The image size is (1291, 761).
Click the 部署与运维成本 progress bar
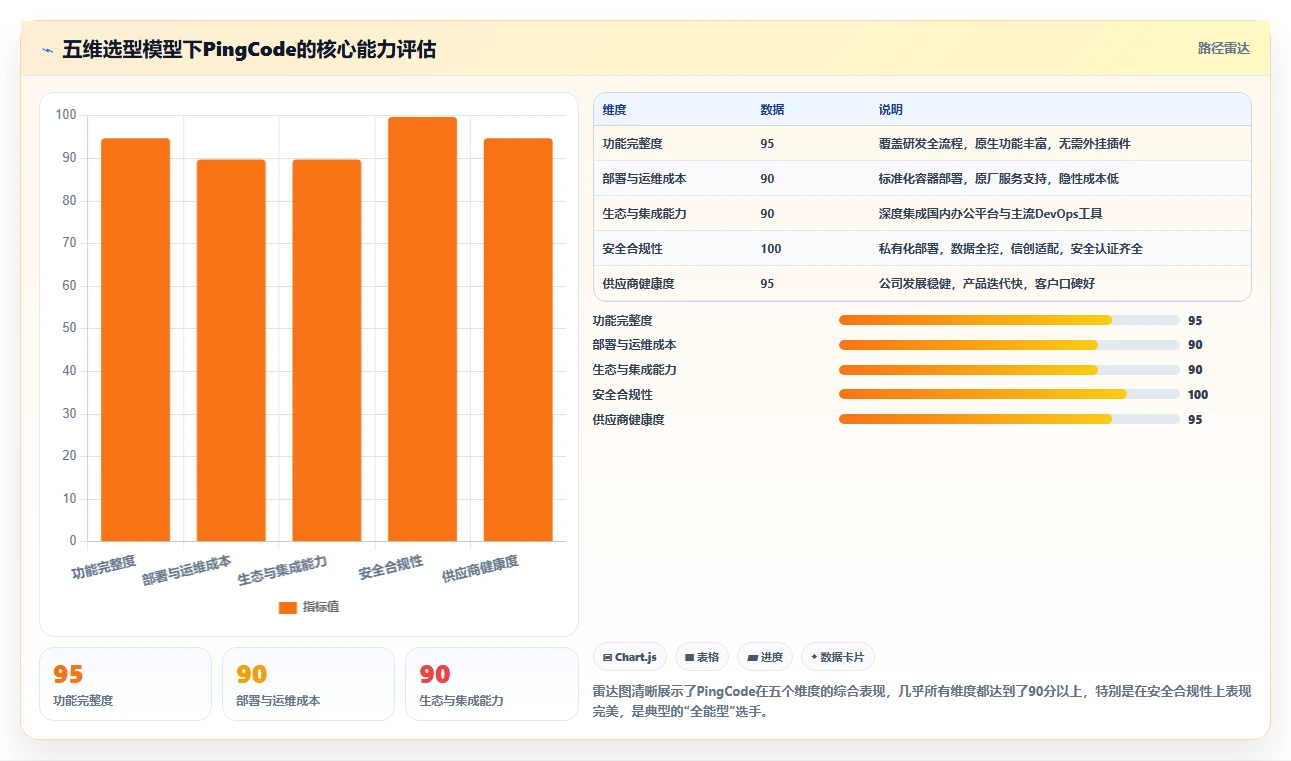pyautogui.click(x=1009, y=345)
